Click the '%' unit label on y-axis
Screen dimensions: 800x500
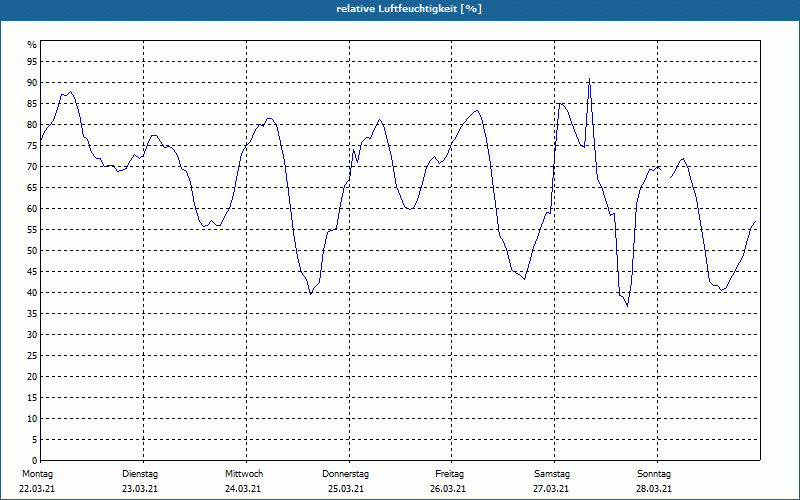pos(32,45)
